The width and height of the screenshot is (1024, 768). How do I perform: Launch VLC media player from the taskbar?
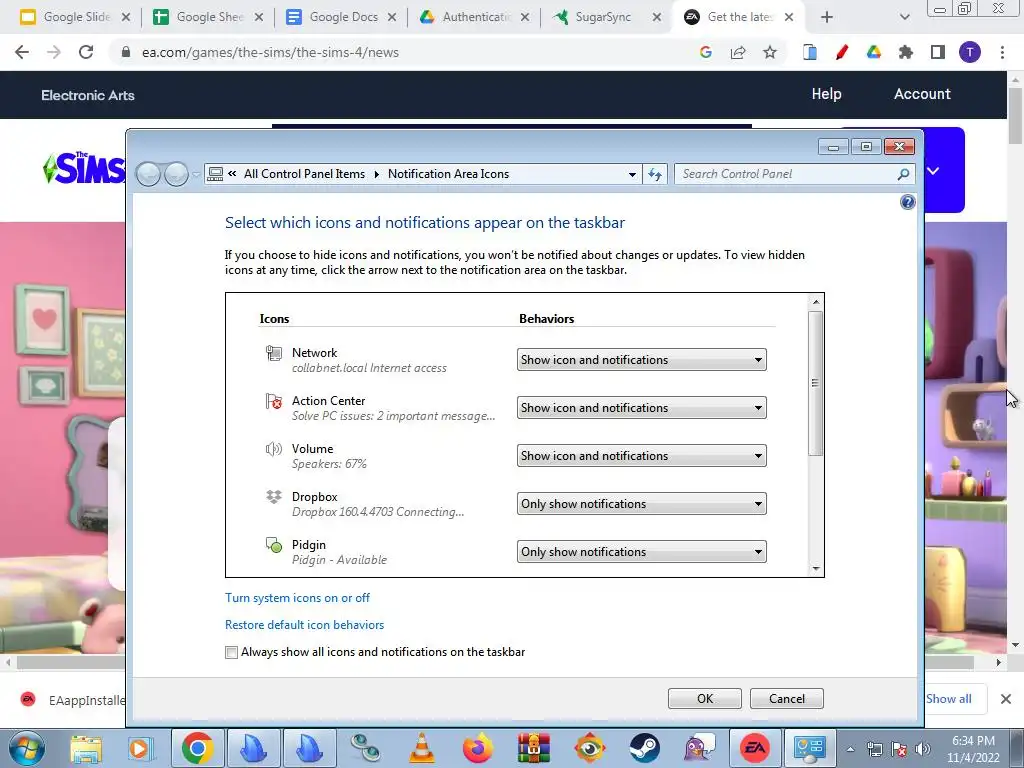click(x=422, y=748)
